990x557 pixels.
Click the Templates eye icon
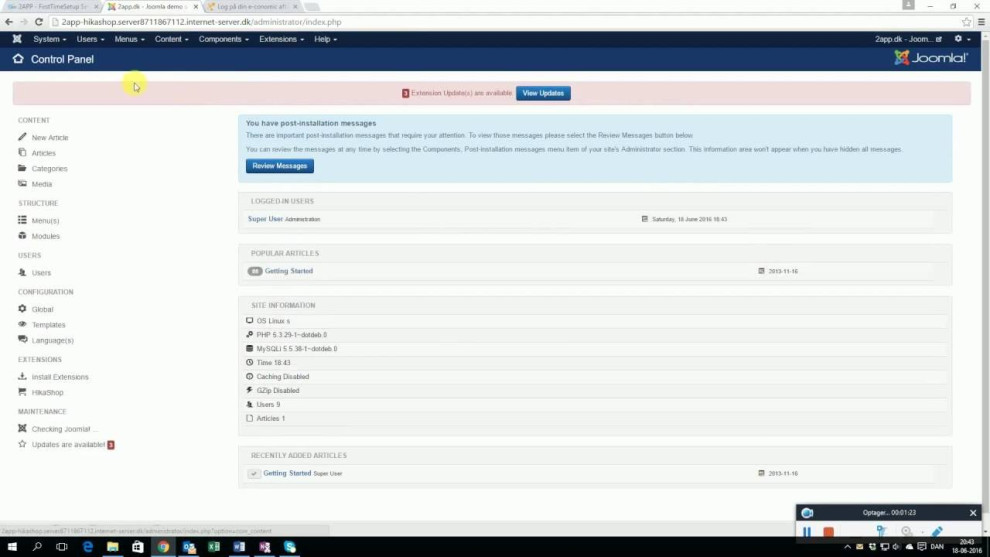[22, 325]
